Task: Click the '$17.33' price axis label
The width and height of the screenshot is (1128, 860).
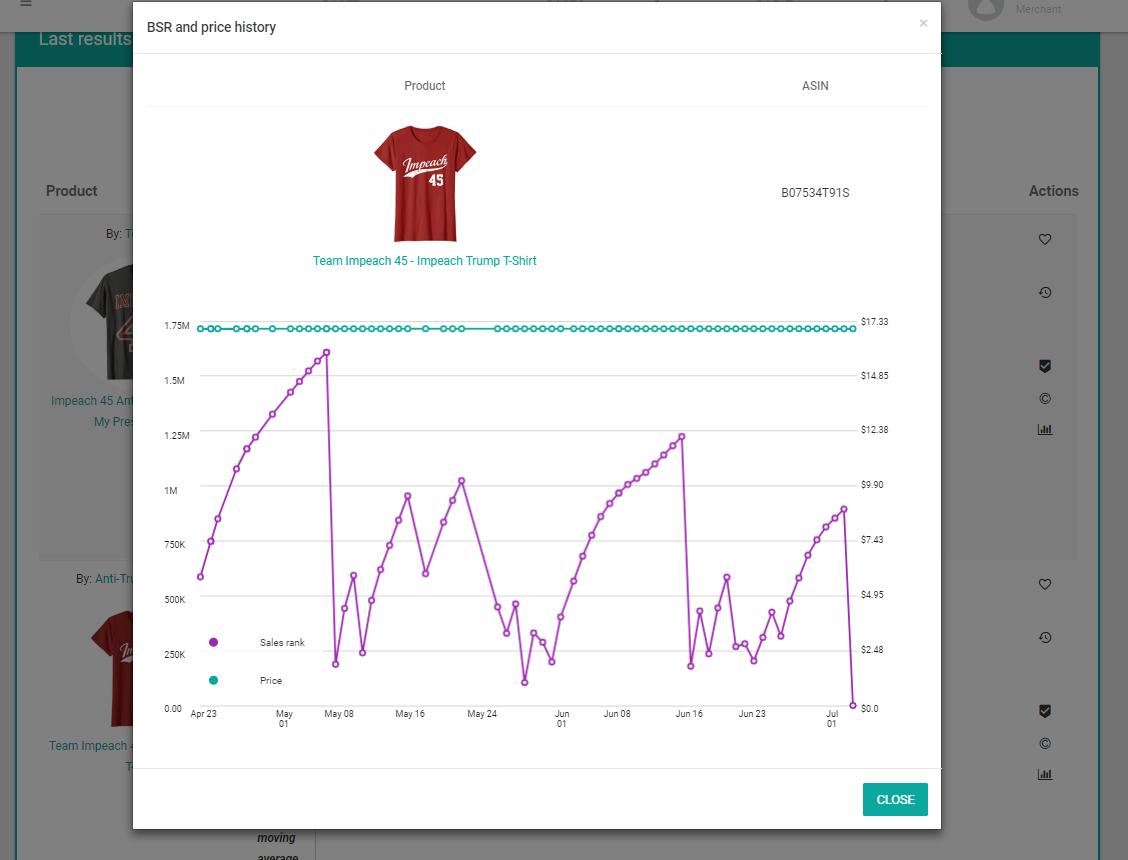Action: tap(875, 322)
